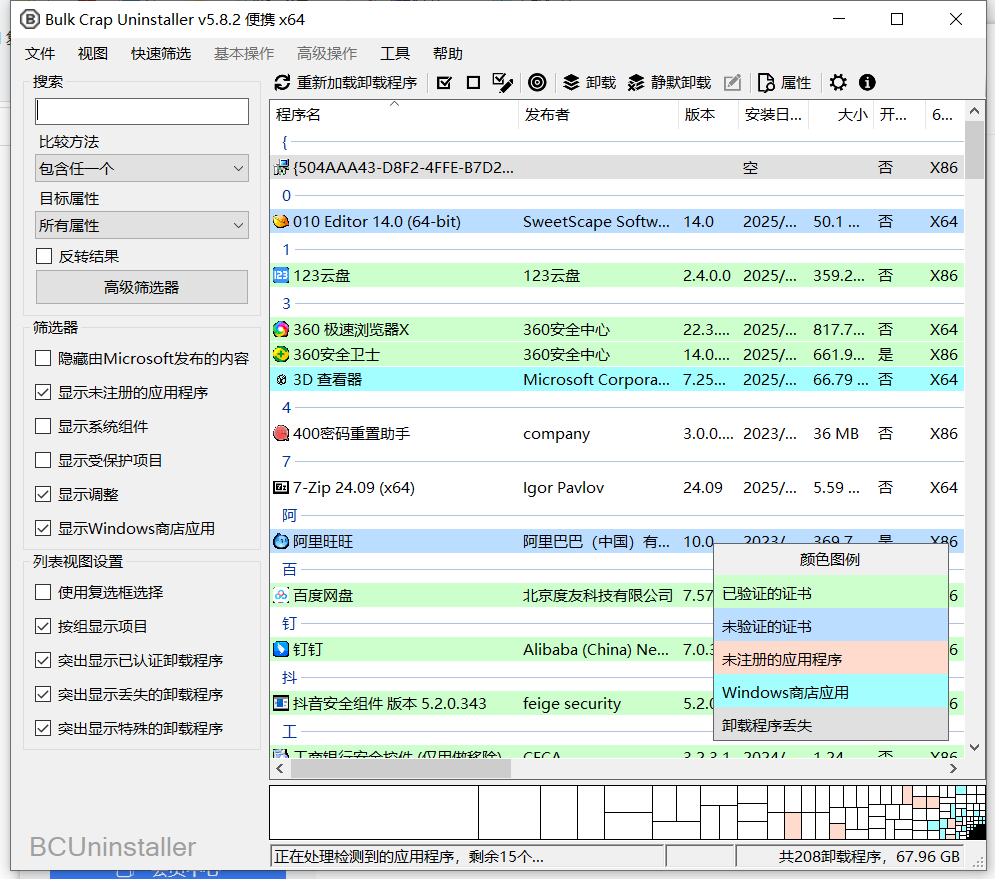Click the 抖音安全组件 icon
Image resolution: width=995 pixels, height=879 pixels.
[x=281, y=703]
